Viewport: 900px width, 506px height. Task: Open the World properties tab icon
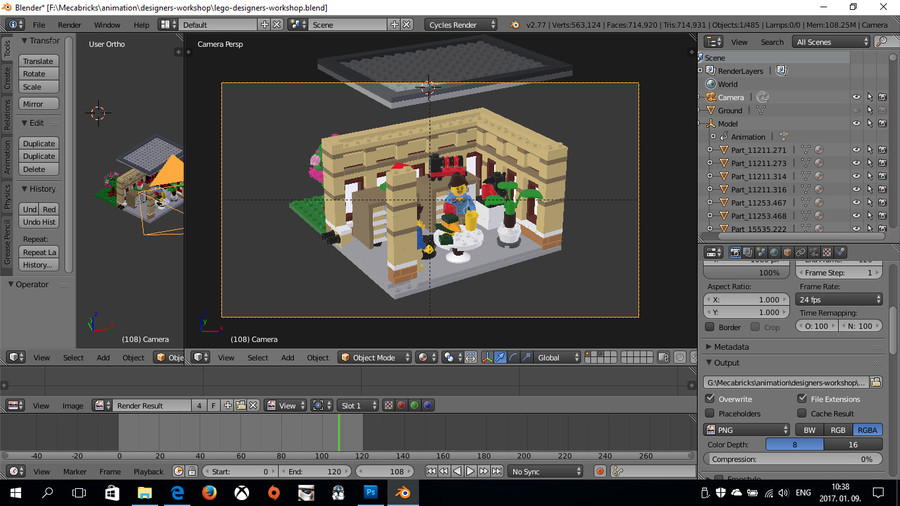coord(774,252)
